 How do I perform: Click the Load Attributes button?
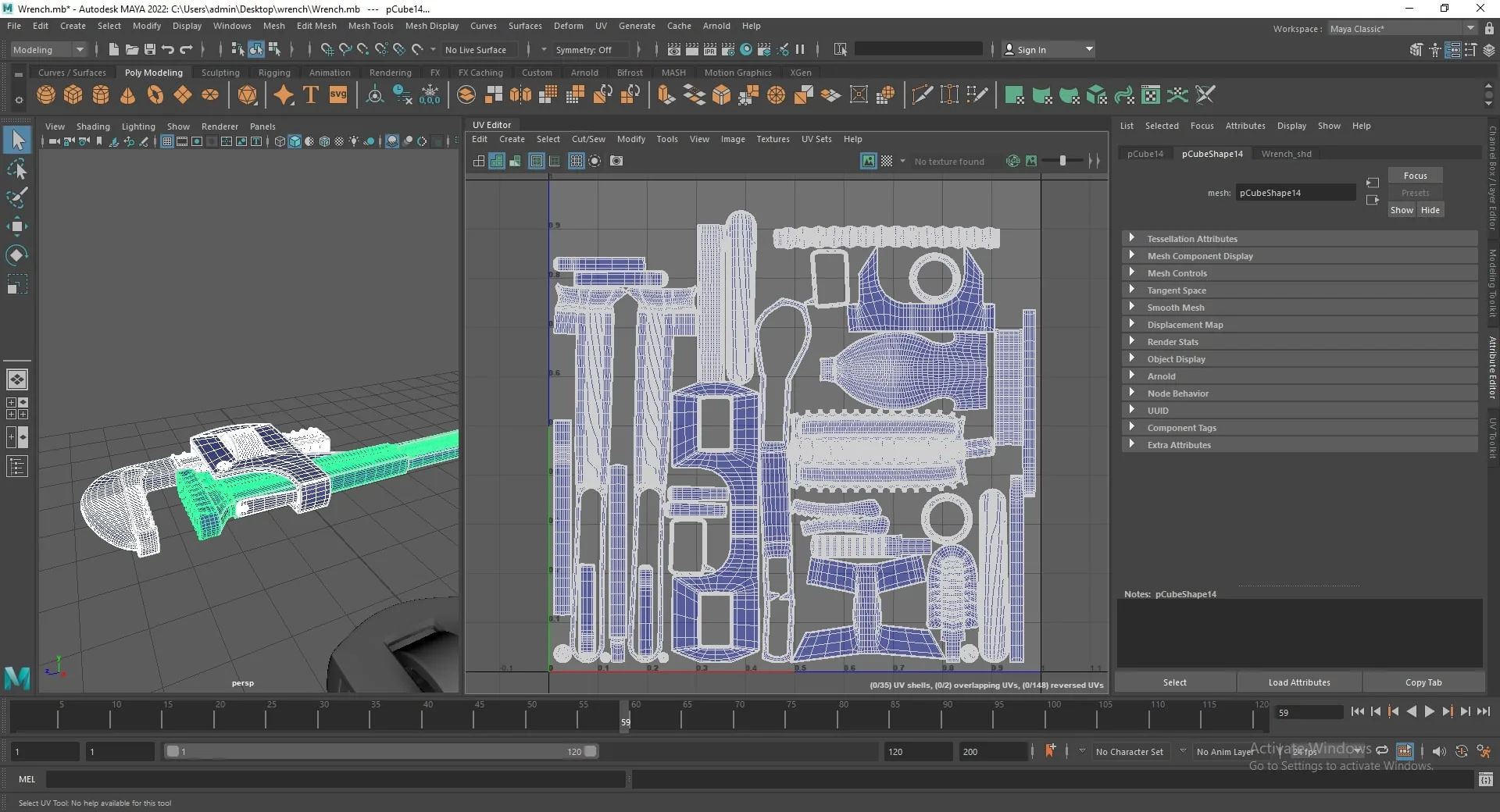click(1299, 682)
